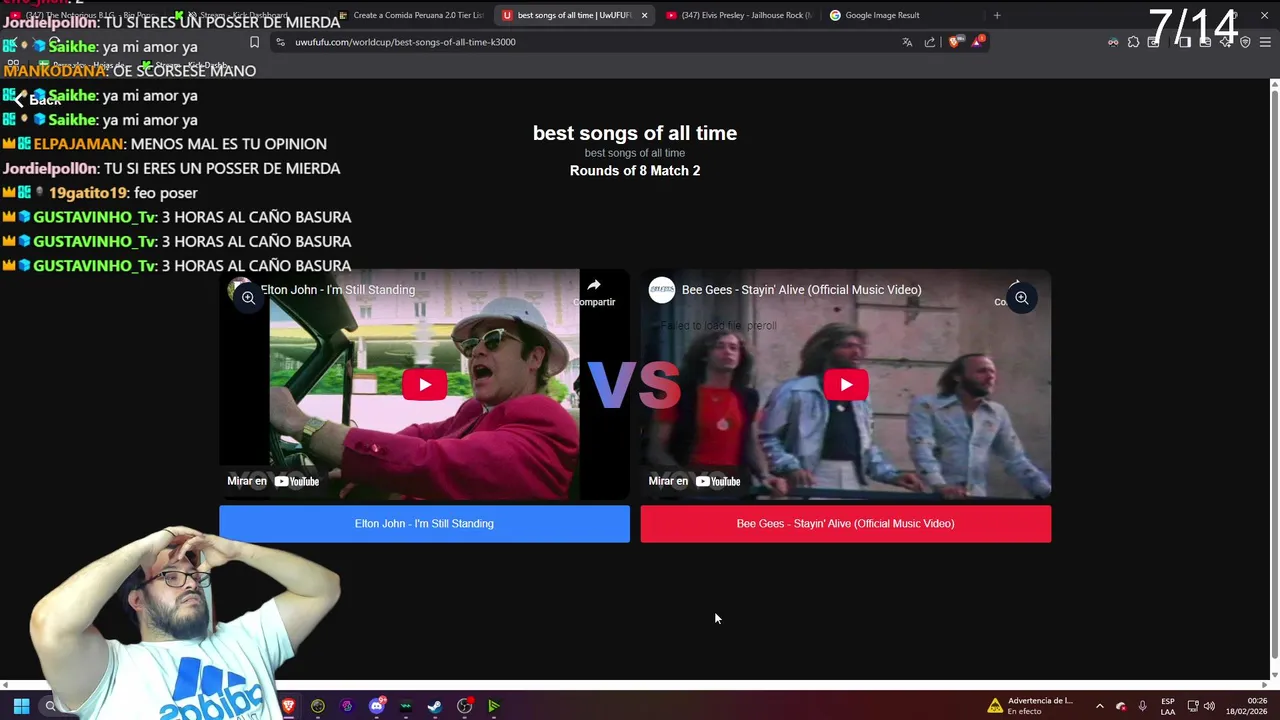Vote for Bee Gees - Stayin' Alive button
The image size is (1280, 720).
[845, 524]
